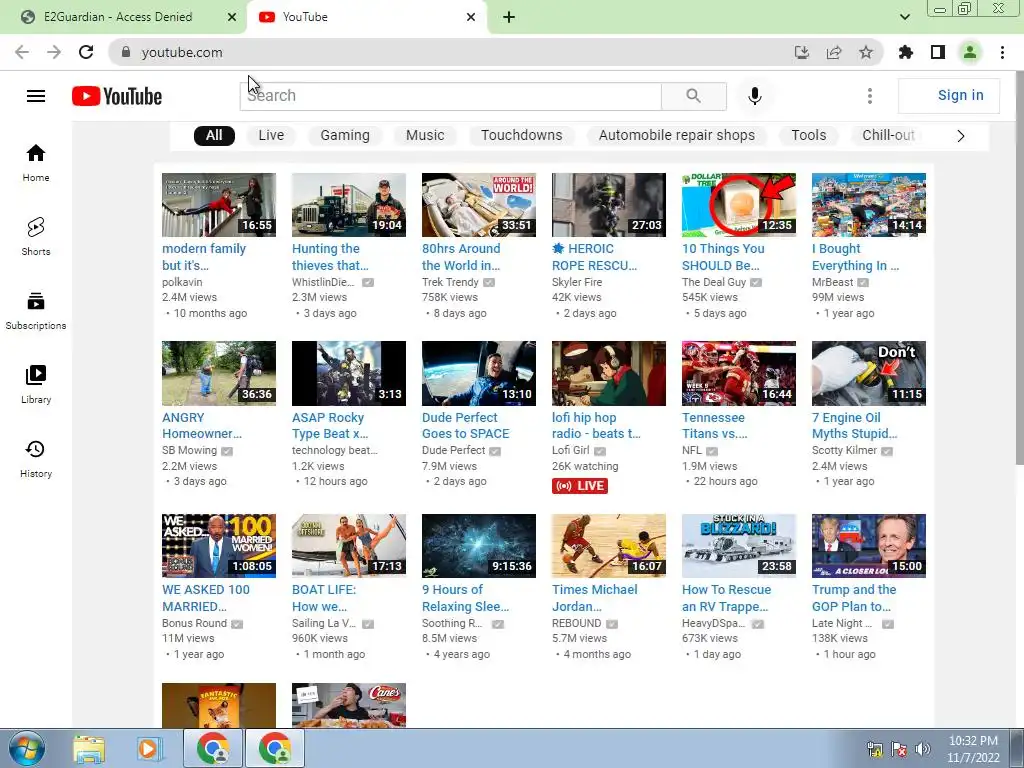The height and width of the screenshot is (768, 1024).
Task: Open Chrome profile avatar
Action: click(x=970, y=52)
